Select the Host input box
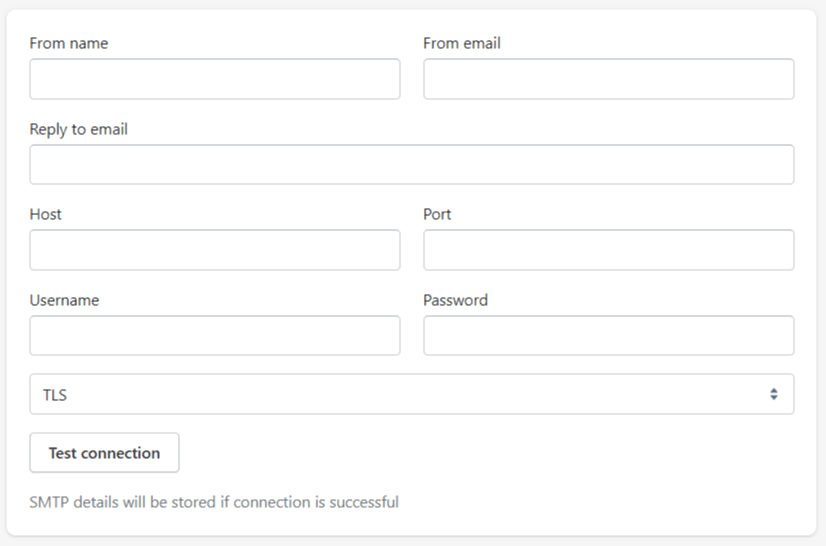 (x=214, y=250)
